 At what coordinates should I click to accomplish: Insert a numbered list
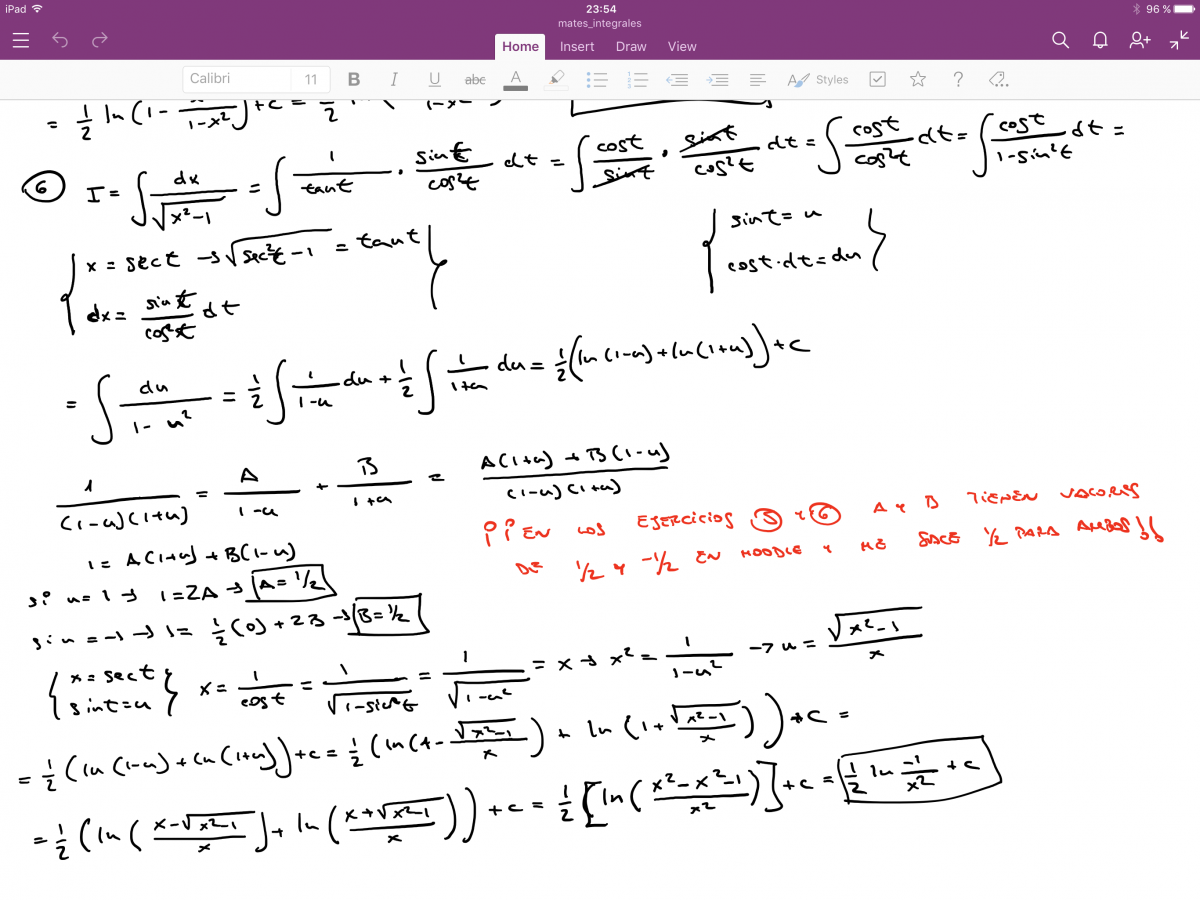[x=637, y=80]
